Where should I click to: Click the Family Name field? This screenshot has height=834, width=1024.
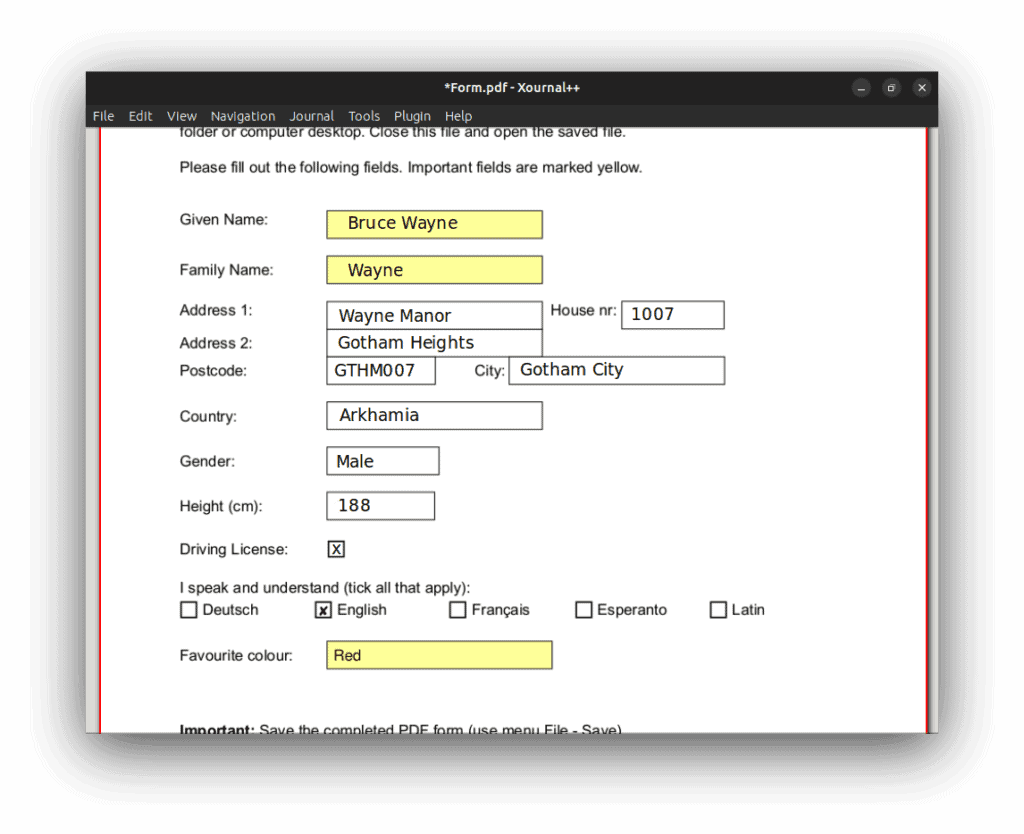(434, 270)
